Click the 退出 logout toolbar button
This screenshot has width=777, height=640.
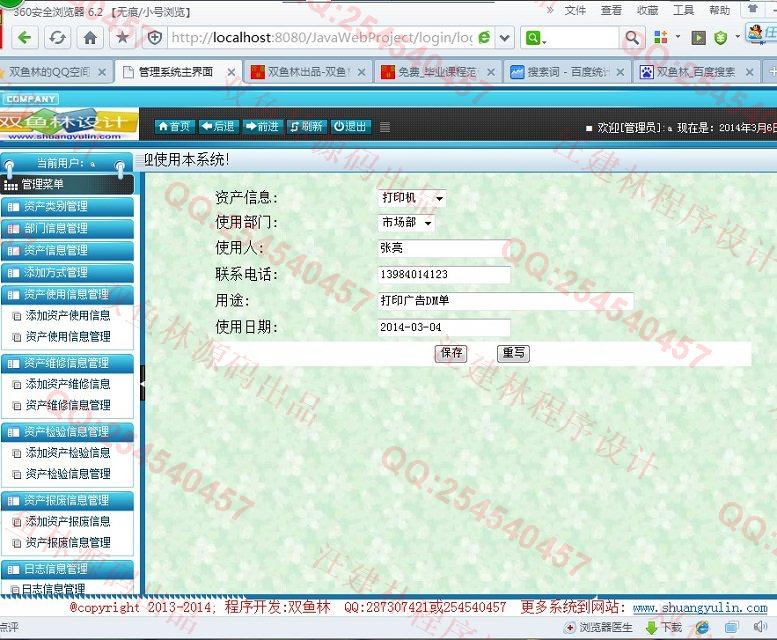(x=351, y=127)
